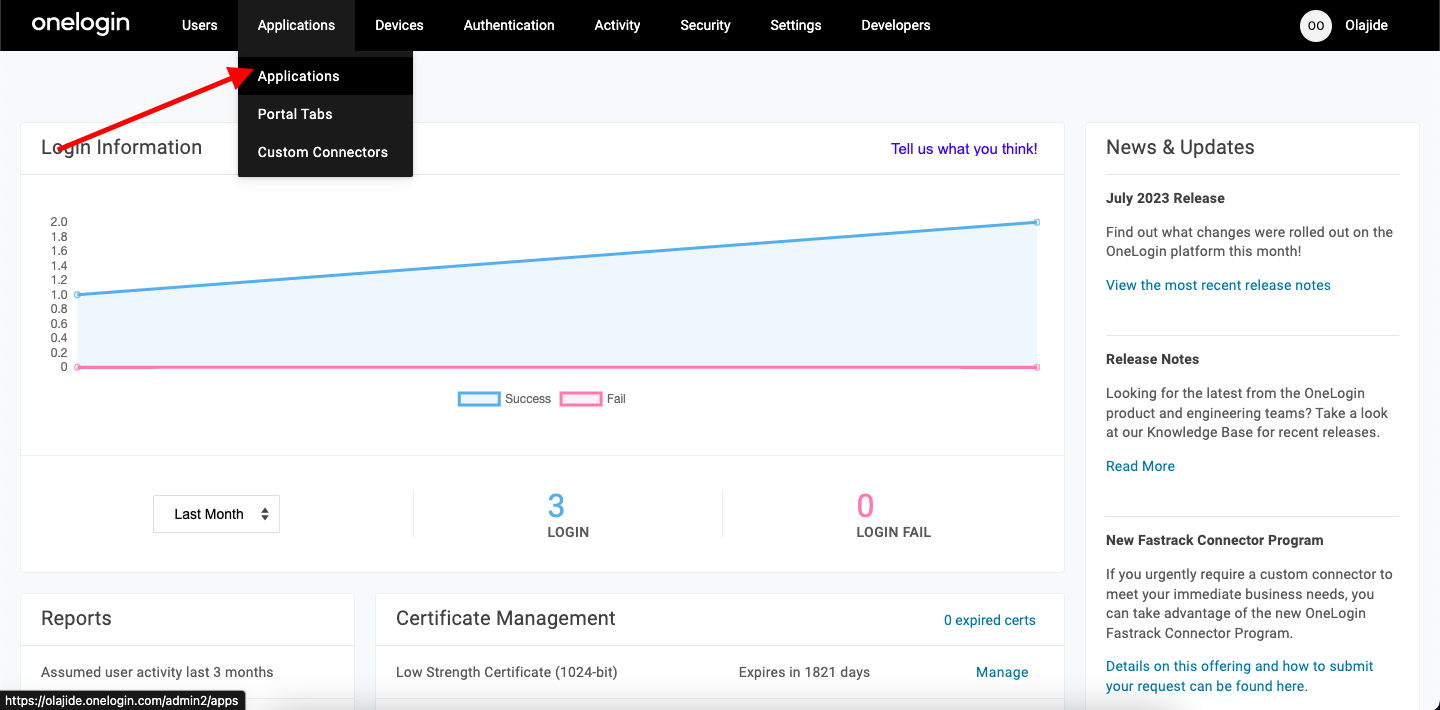Toggle the Fail legend swatch
Image resolution: width=1440 pixels, height=710 pixels.
pyautogui.click(x=581, y=399)
